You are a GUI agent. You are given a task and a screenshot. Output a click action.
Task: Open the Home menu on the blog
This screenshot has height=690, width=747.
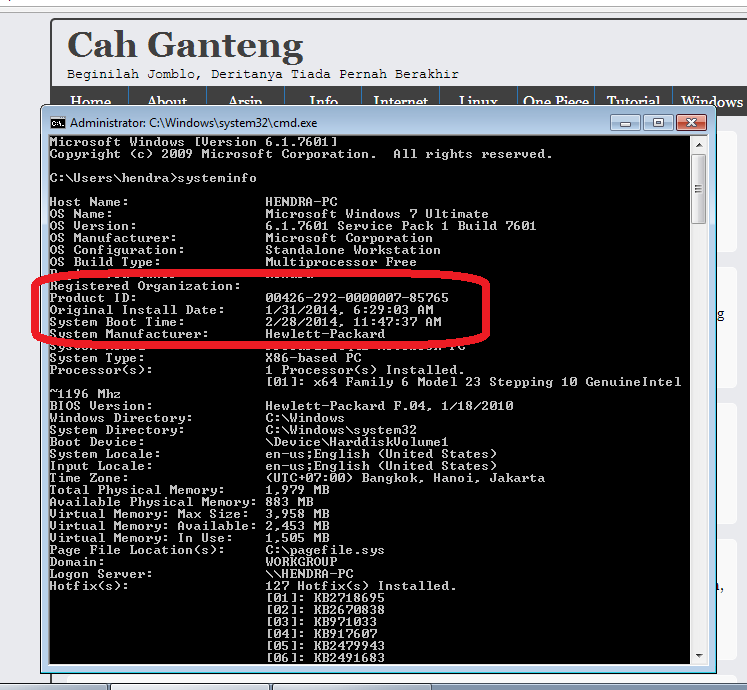coord(91,101)
